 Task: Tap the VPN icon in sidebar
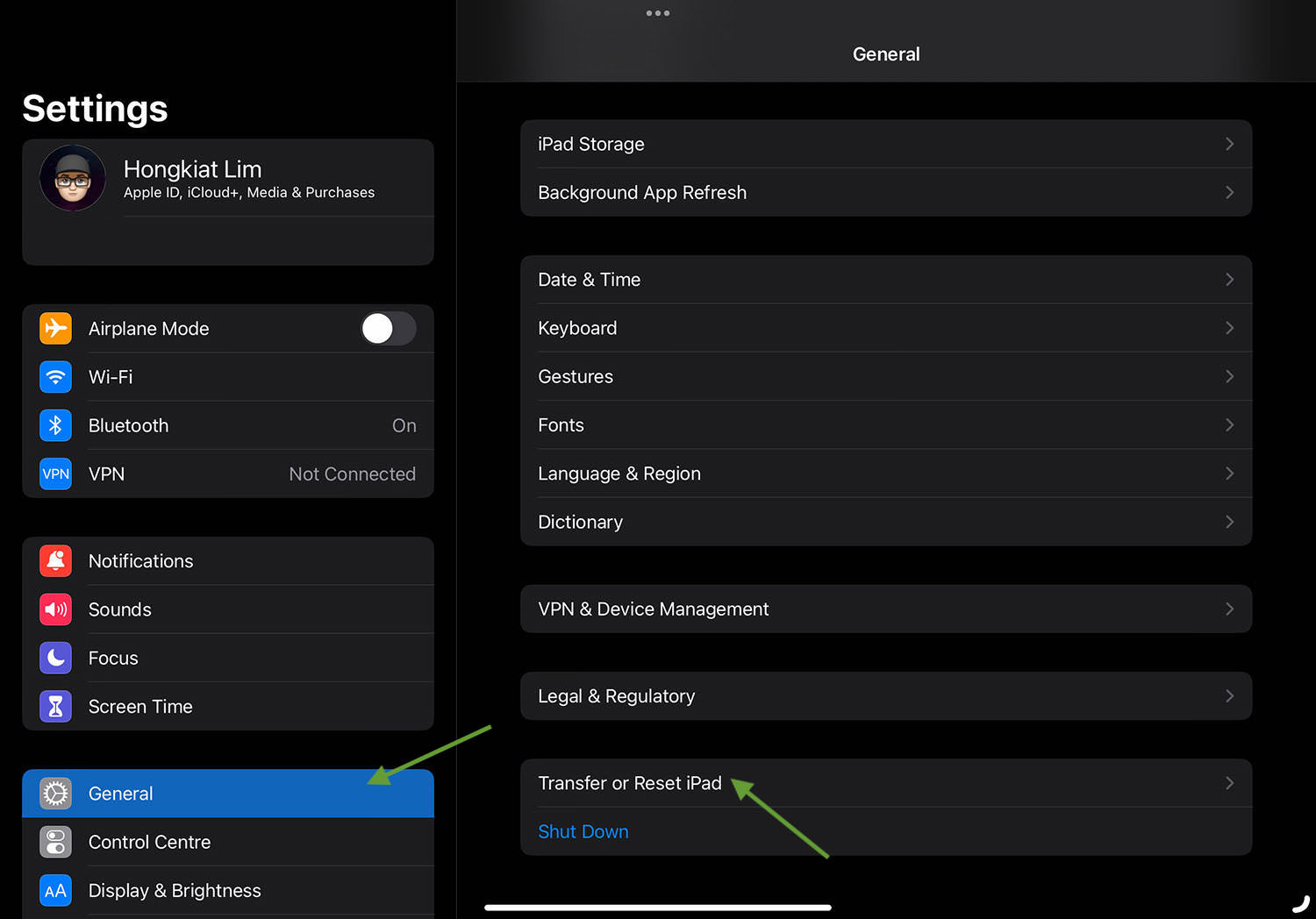(x=55, y=474)
